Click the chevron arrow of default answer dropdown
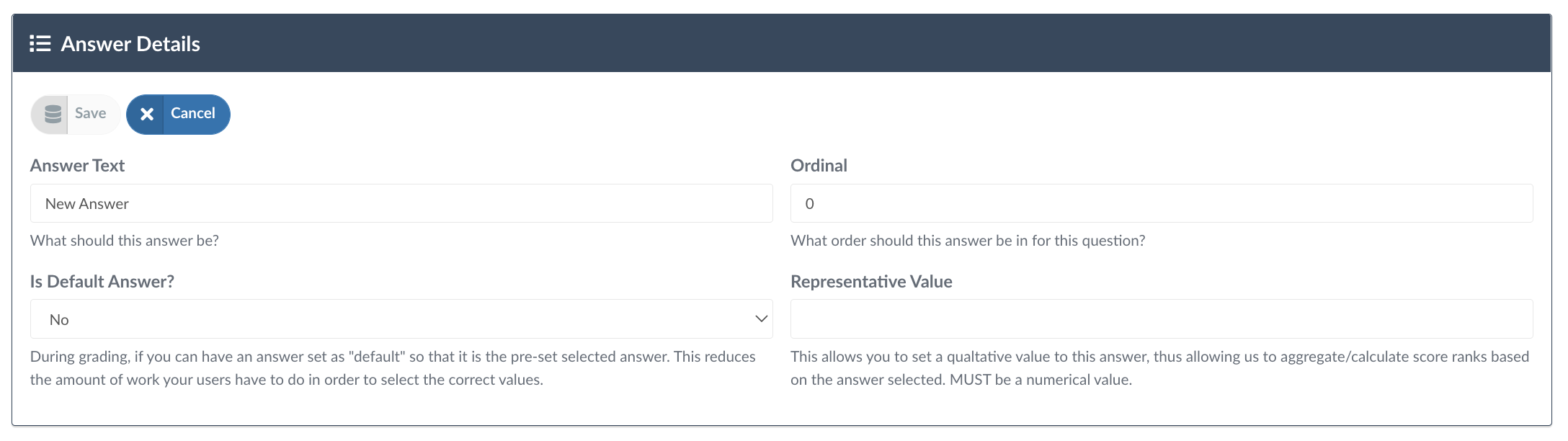Screen dimensions: 1568x441 [x=761, y=319]
